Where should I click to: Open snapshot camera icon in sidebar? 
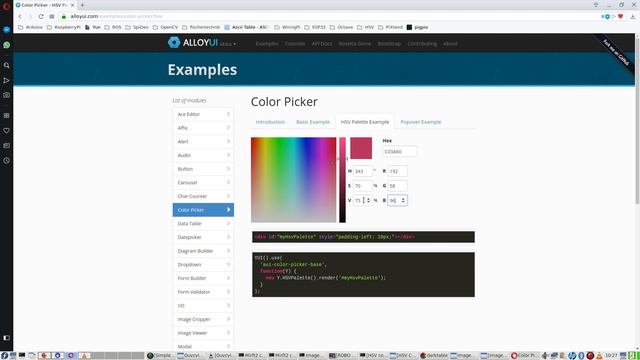coord(6,95)
